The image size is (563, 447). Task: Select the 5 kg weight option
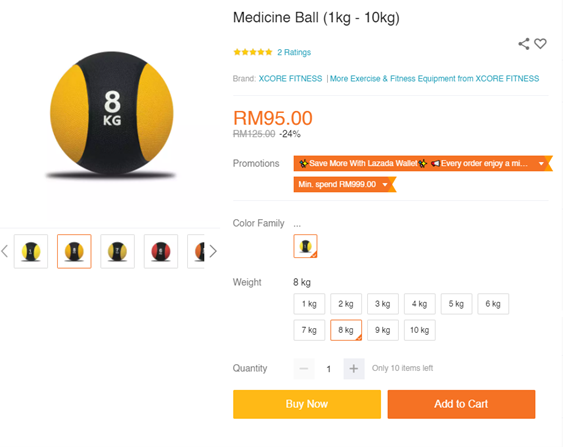(456, 304)
